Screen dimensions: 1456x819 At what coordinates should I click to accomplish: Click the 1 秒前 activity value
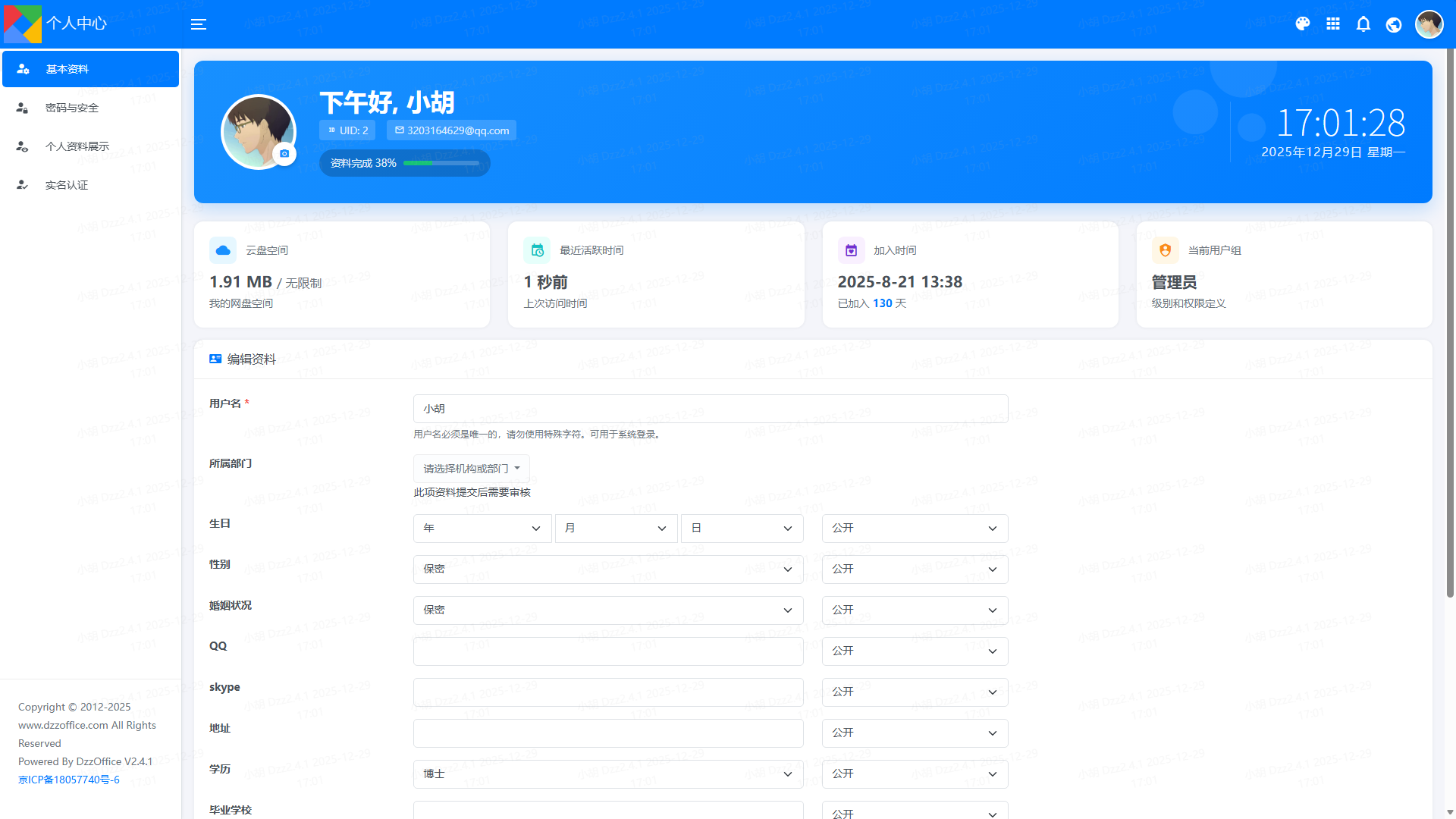coord(545,282)
